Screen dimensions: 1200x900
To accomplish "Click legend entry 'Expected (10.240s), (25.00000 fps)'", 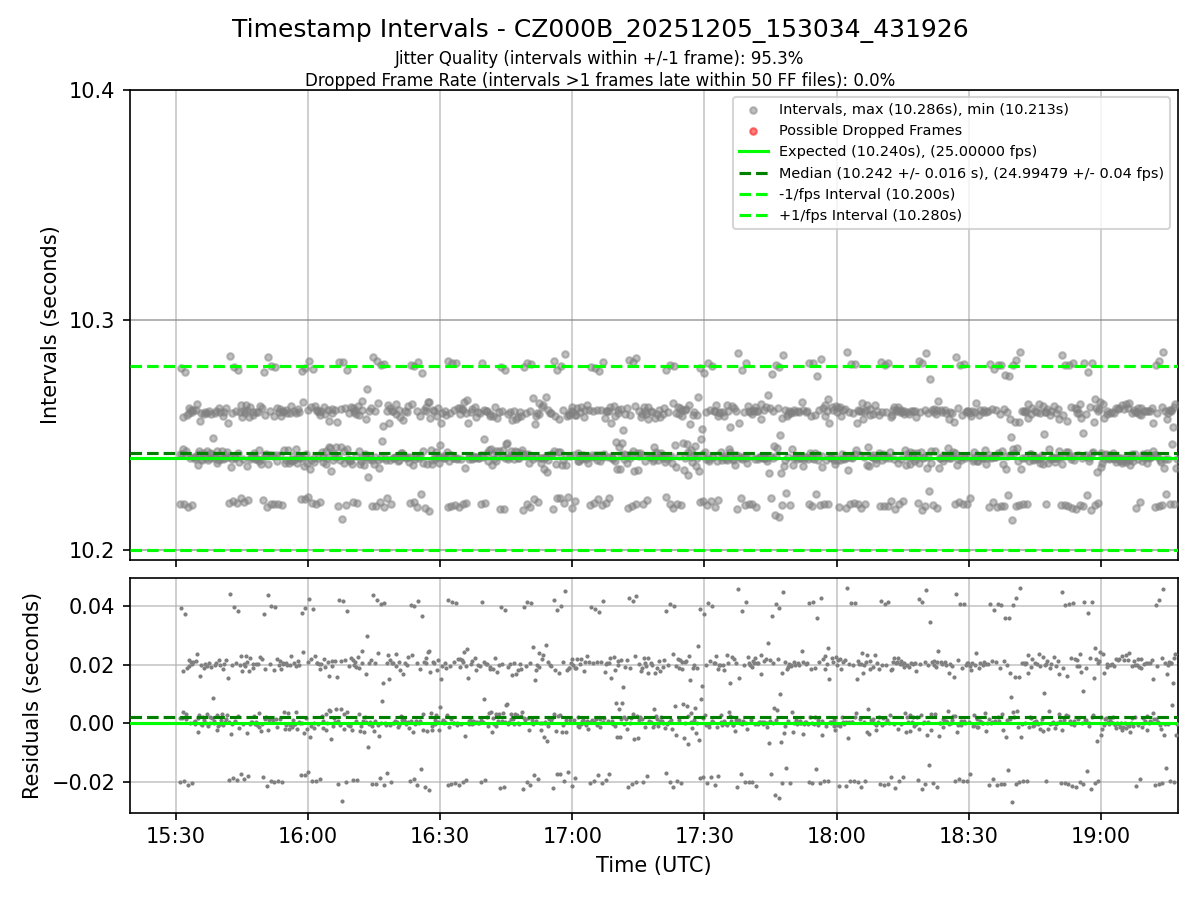I will tap(907, 151).
